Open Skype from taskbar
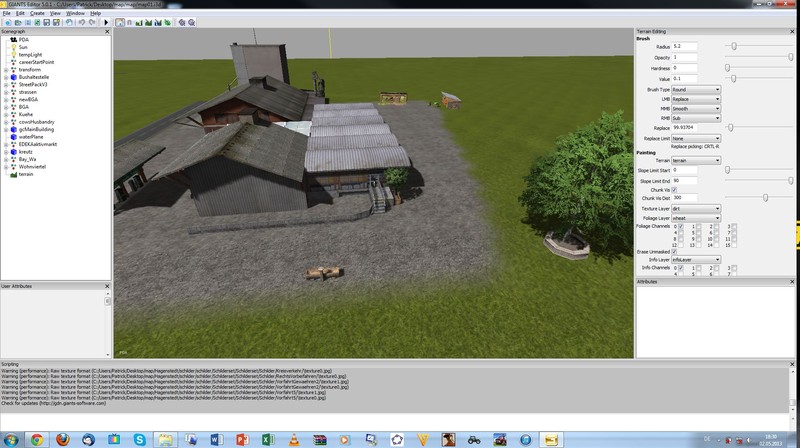800x448 pixels. coord(139,439)
